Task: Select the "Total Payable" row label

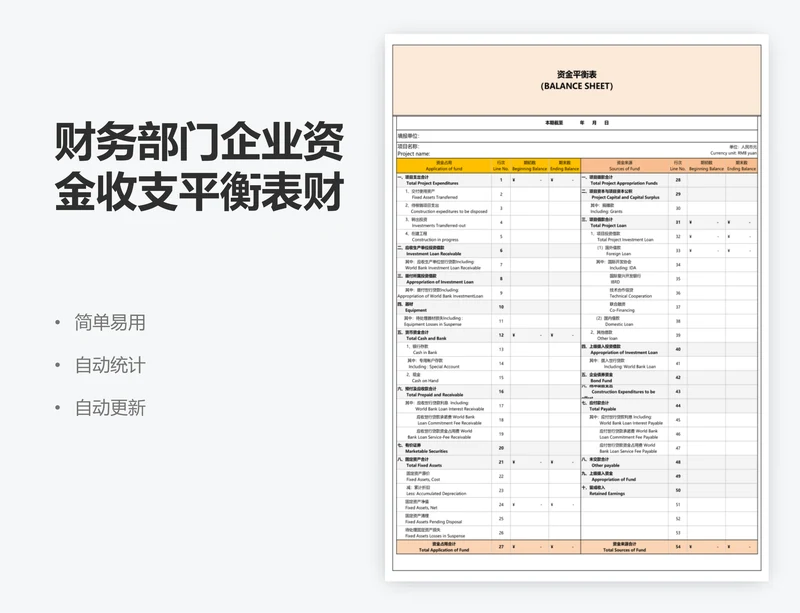Action: [x=603, y=409]
